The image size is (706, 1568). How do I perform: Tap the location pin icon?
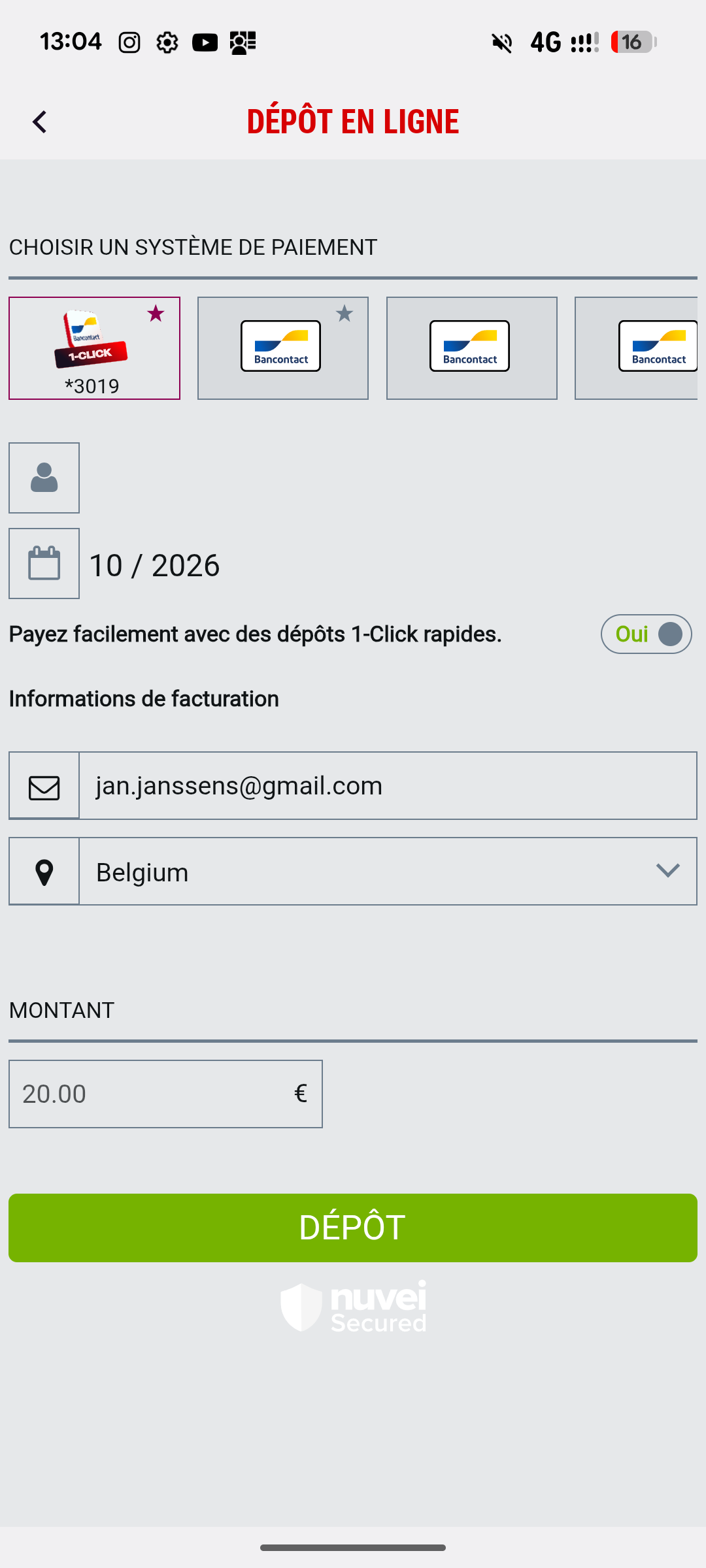44,872
